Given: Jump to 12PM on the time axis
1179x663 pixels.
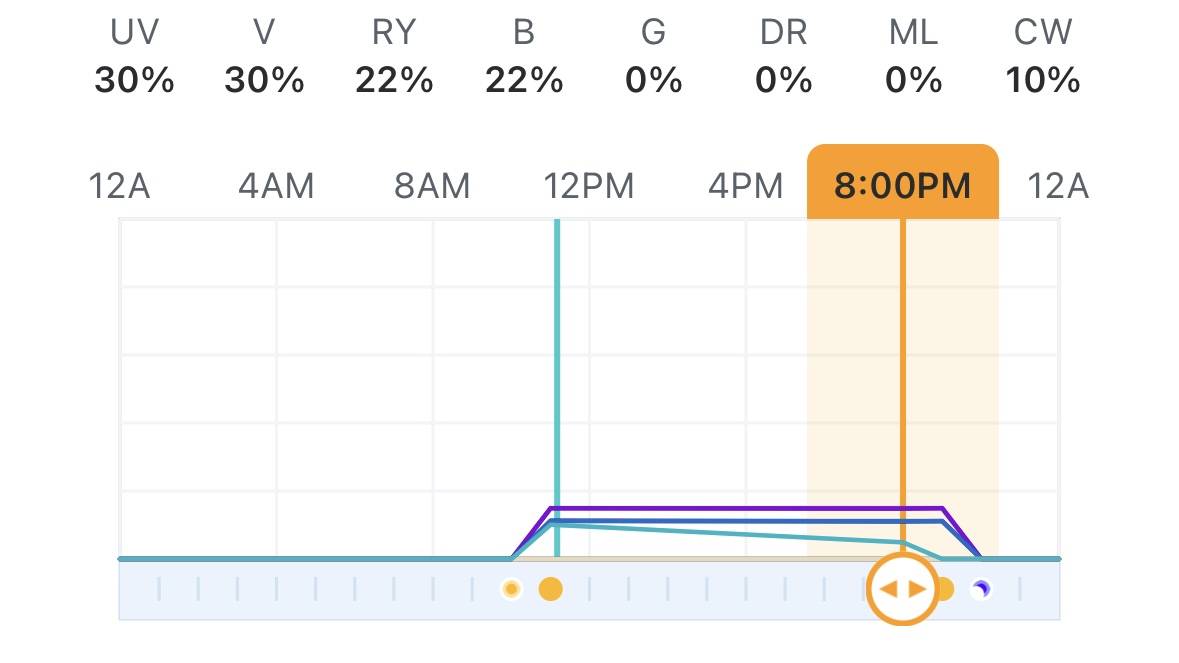Looking at the screenshot, I should pyautogui.click(x=589, y=186).
